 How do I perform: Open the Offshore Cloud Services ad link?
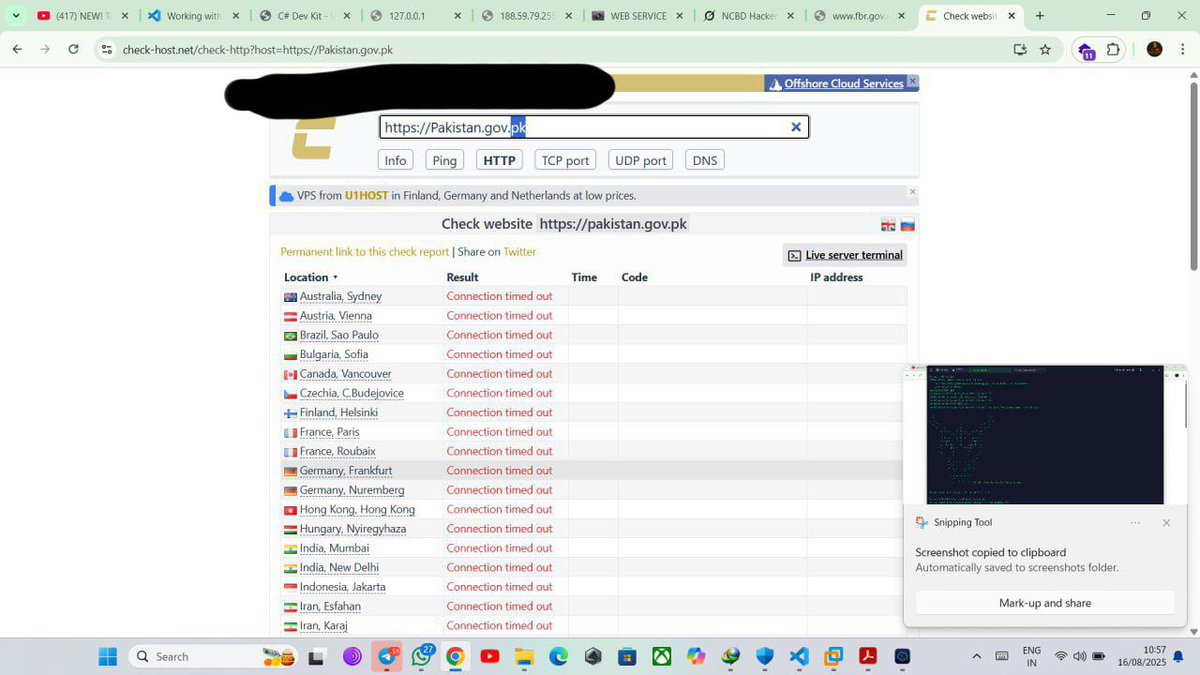point(843,84)
